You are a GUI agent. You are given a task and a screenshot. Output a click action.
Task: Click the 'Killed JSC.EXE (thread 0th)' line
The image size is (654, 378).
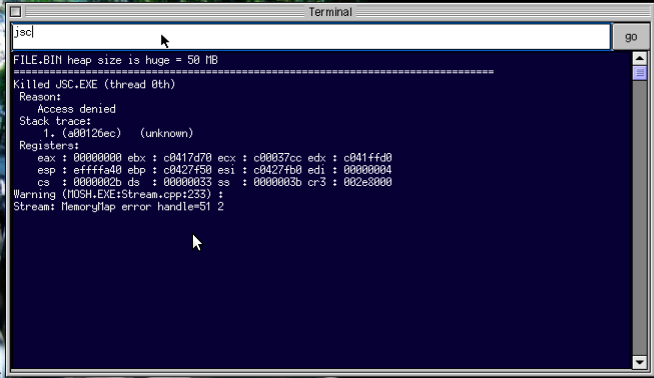point(94,85)
